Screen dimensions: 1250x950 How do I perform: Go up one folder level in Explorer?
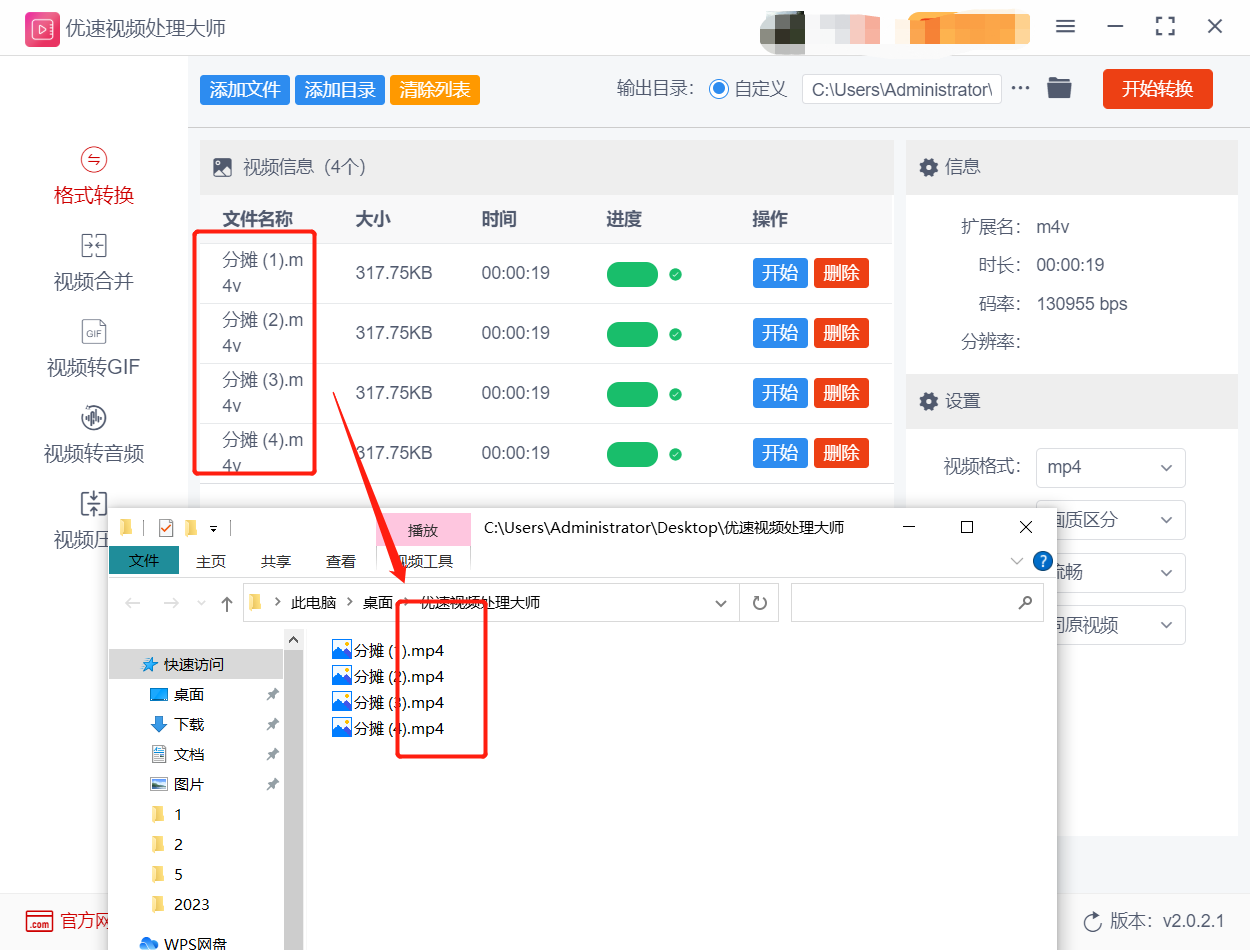(227, 603)
